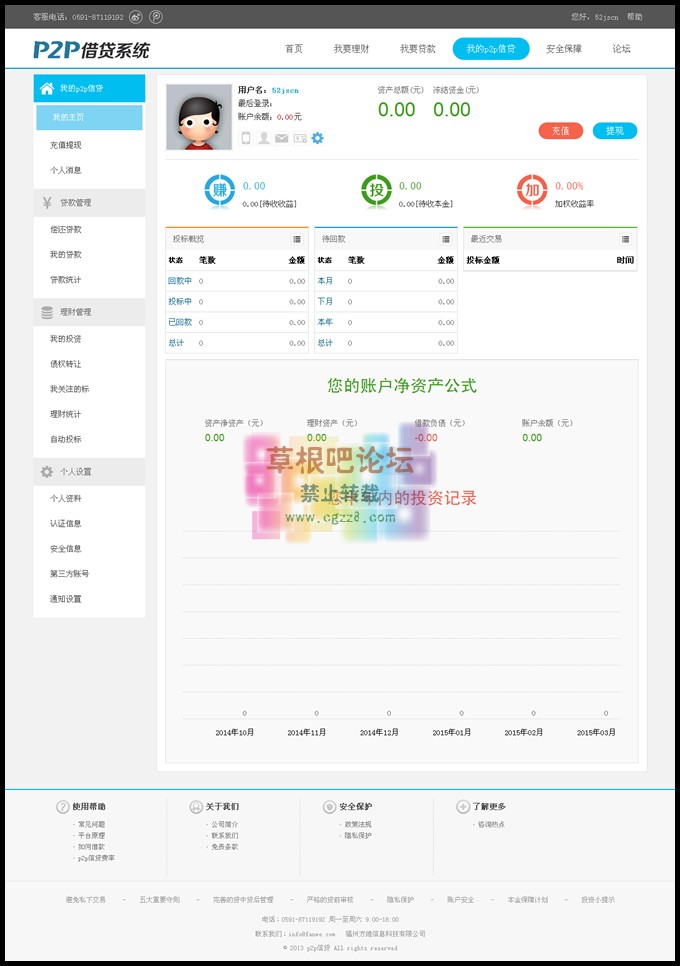Click the Weibo icon in top bar
680x966 pixels.
[x=136, y=17]
